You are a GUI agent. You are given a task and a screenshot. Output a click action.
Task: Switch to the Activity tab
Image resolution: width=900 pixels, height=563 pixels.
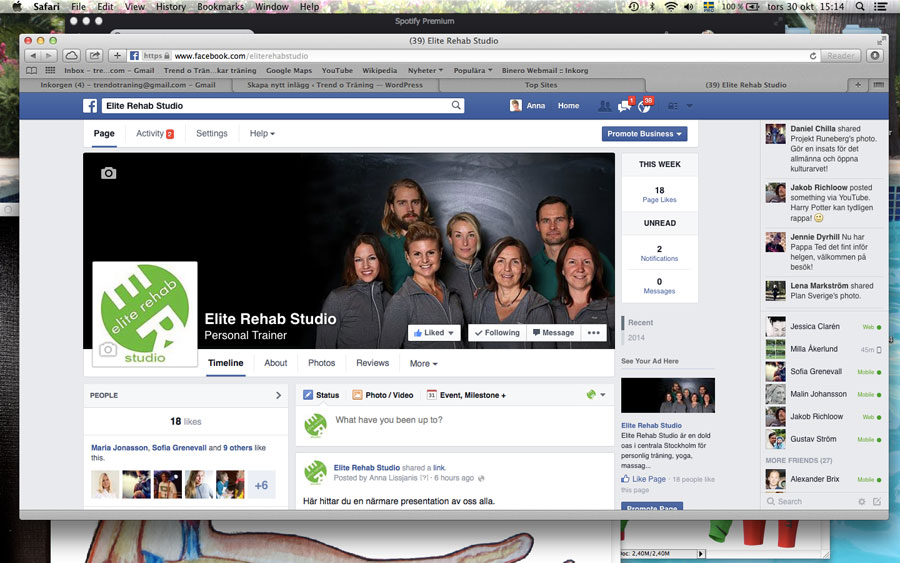(x=154, y=134)
